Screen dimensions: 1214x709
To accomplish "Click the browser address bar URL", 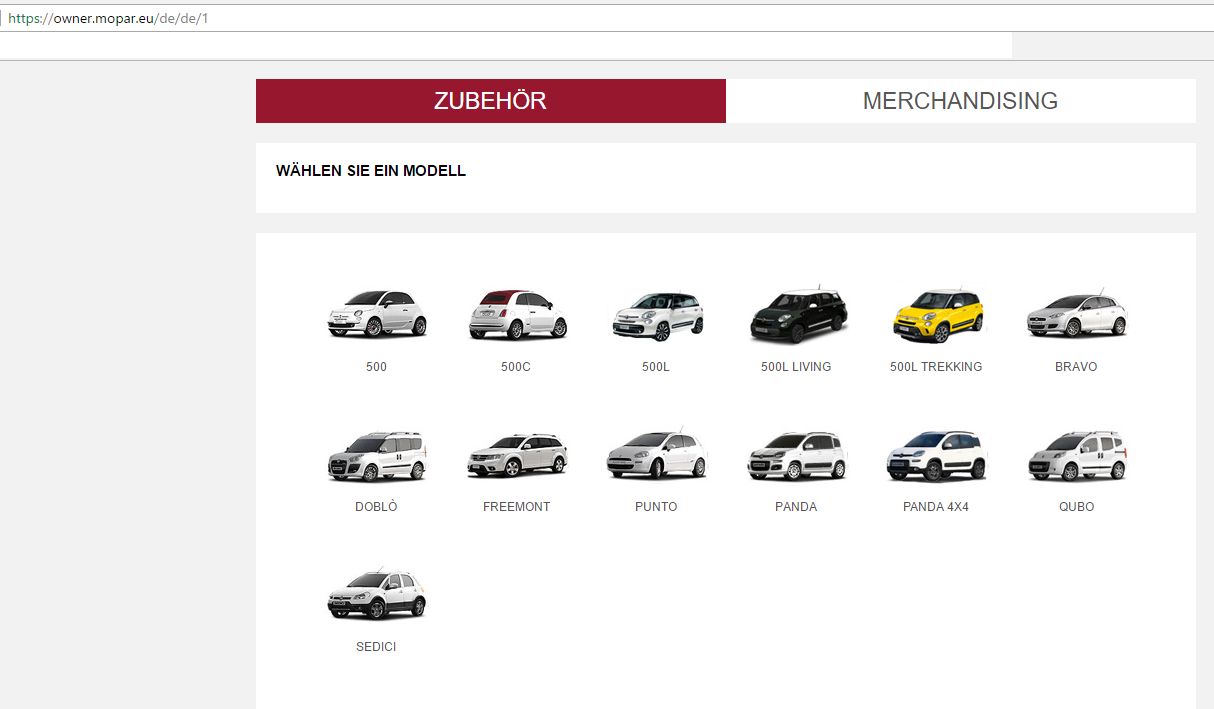I will coord(108,18).
